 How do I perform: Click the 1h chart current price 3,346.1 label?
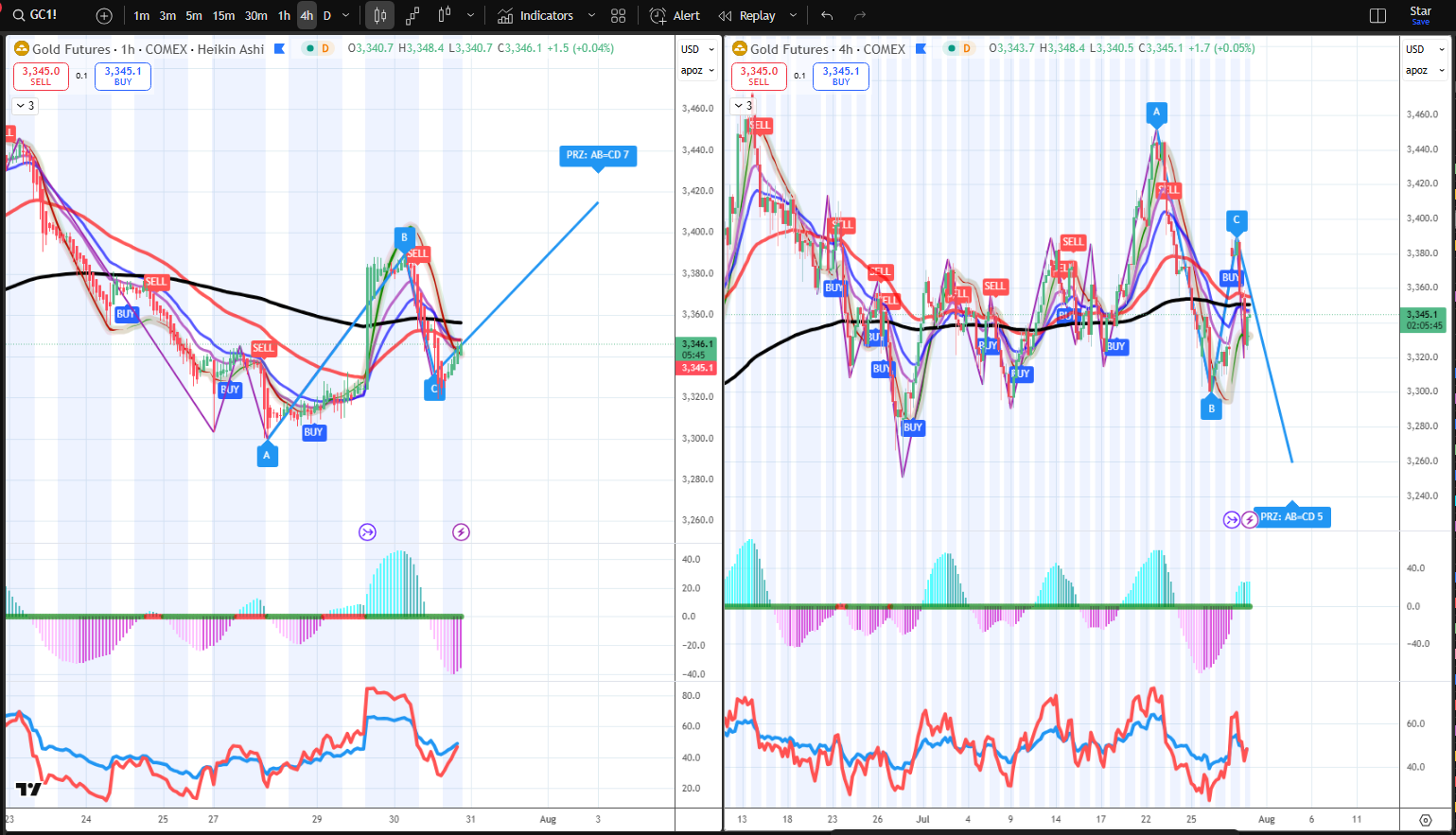click(x=698, y=344)
